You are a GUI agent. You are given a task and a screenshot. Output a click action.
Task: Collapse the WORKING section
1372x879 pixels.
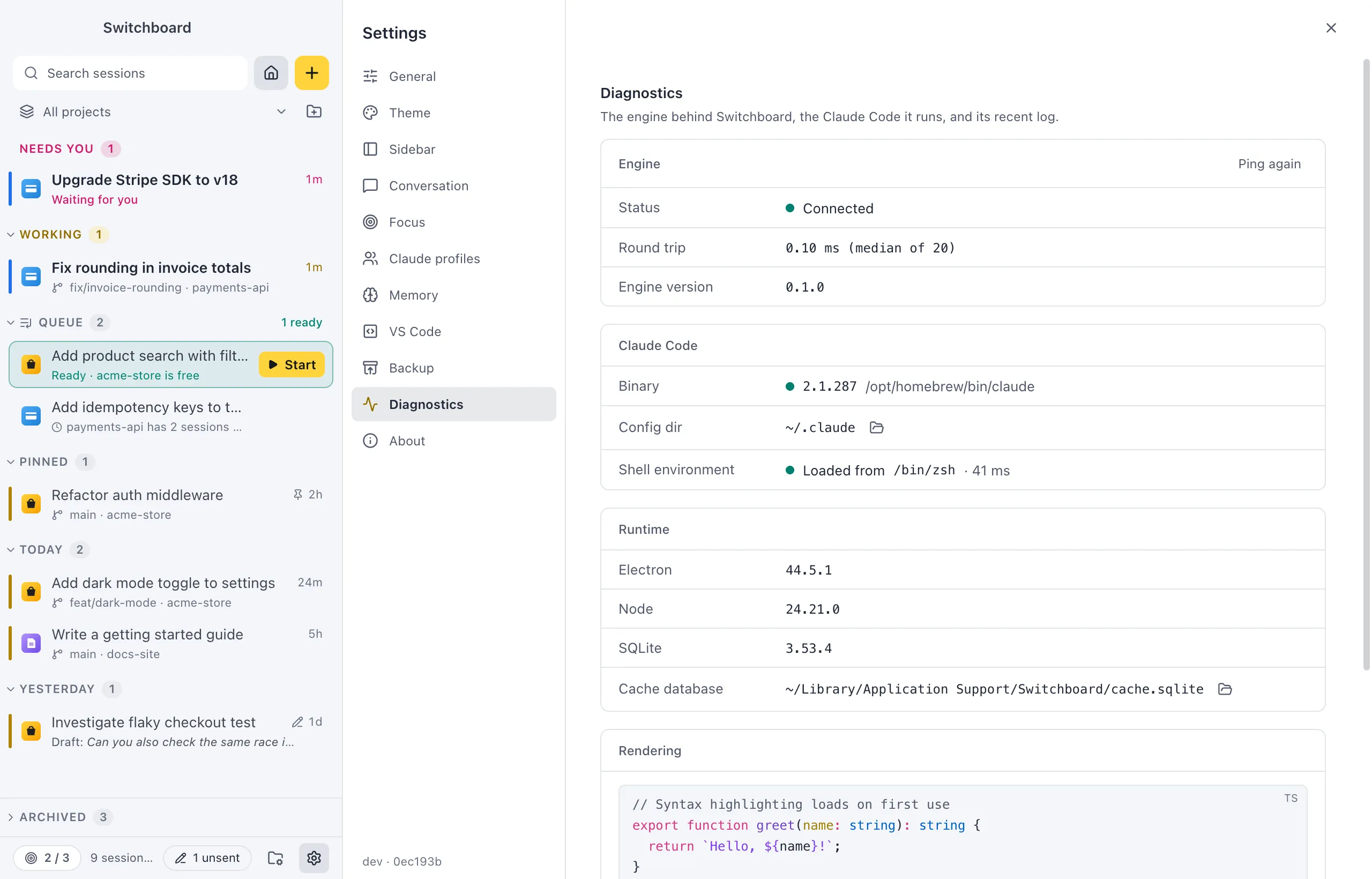pyautogui.click(x=10, y=234)
